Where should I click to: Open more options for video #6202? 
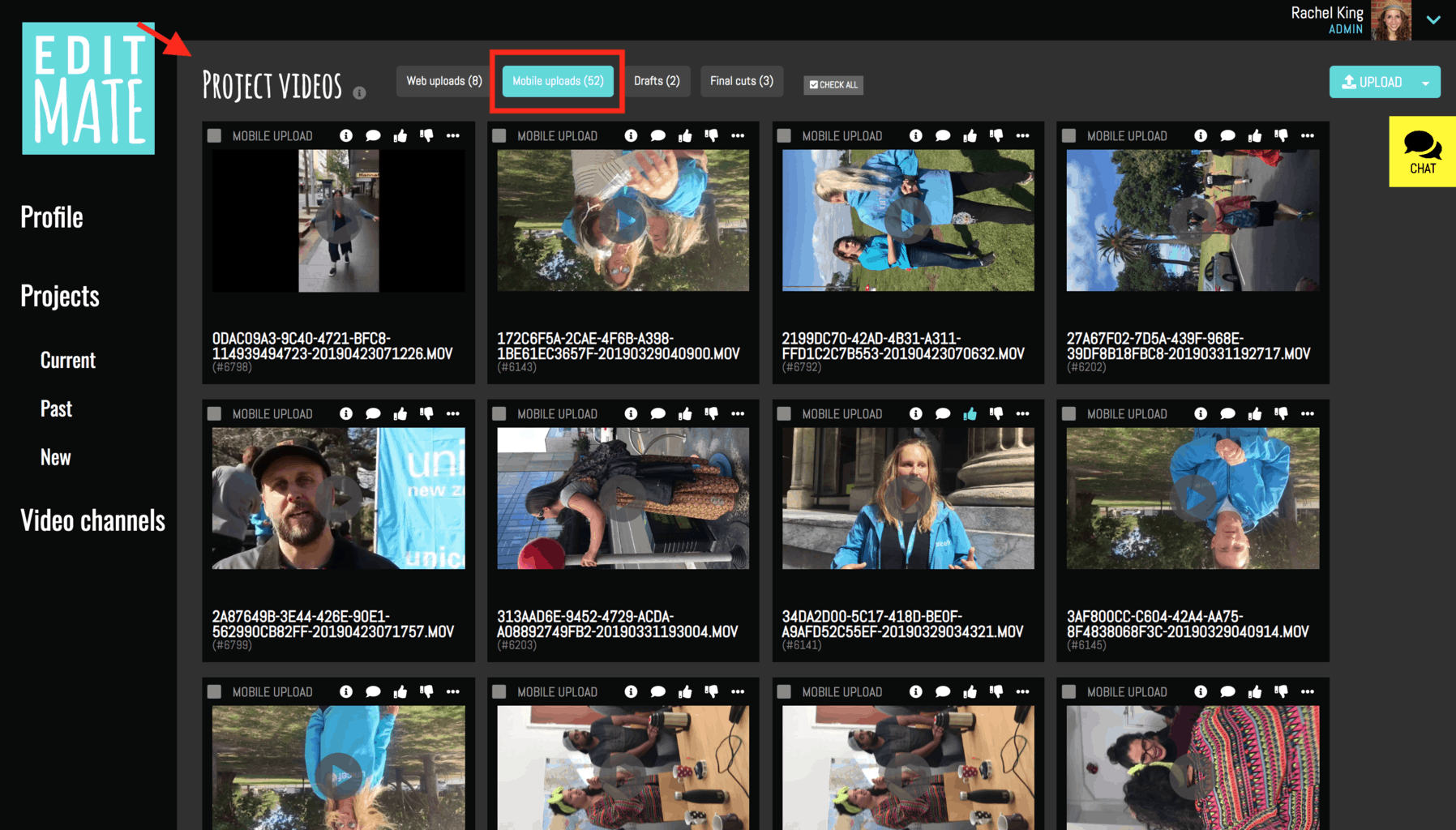pyautogui.click(x=1308, y=135)
